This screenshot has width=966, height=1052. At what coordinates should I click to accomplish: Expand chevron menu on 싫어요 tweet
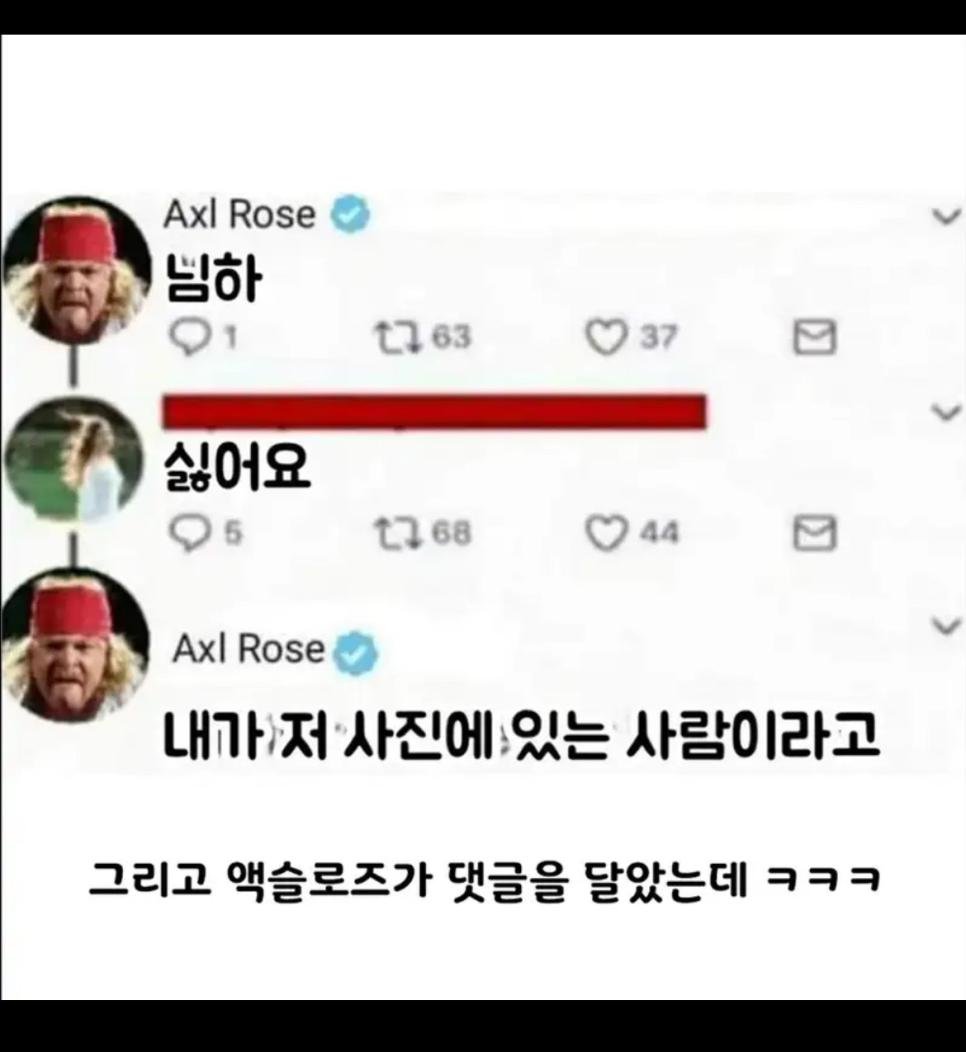coord(947,413)
